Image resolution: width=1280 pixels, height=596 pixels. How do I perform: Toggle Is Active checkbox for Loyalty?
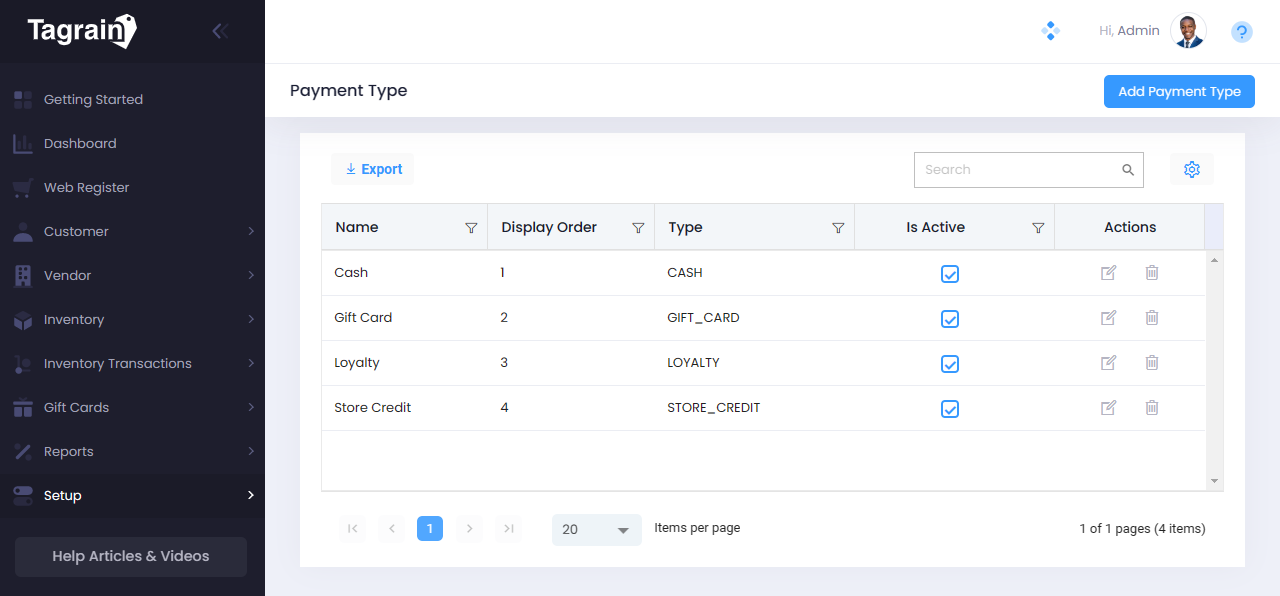tap(950, 364)
